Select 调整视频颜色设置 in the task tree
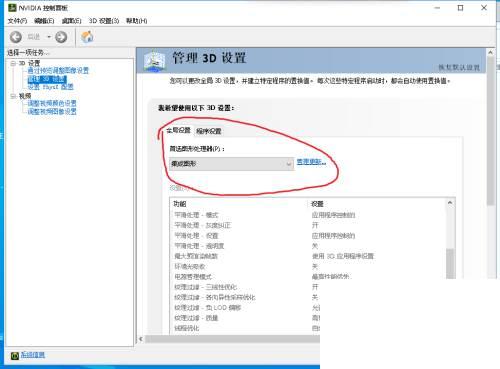The height and width of the screenshot is (369, 500). 52,103
